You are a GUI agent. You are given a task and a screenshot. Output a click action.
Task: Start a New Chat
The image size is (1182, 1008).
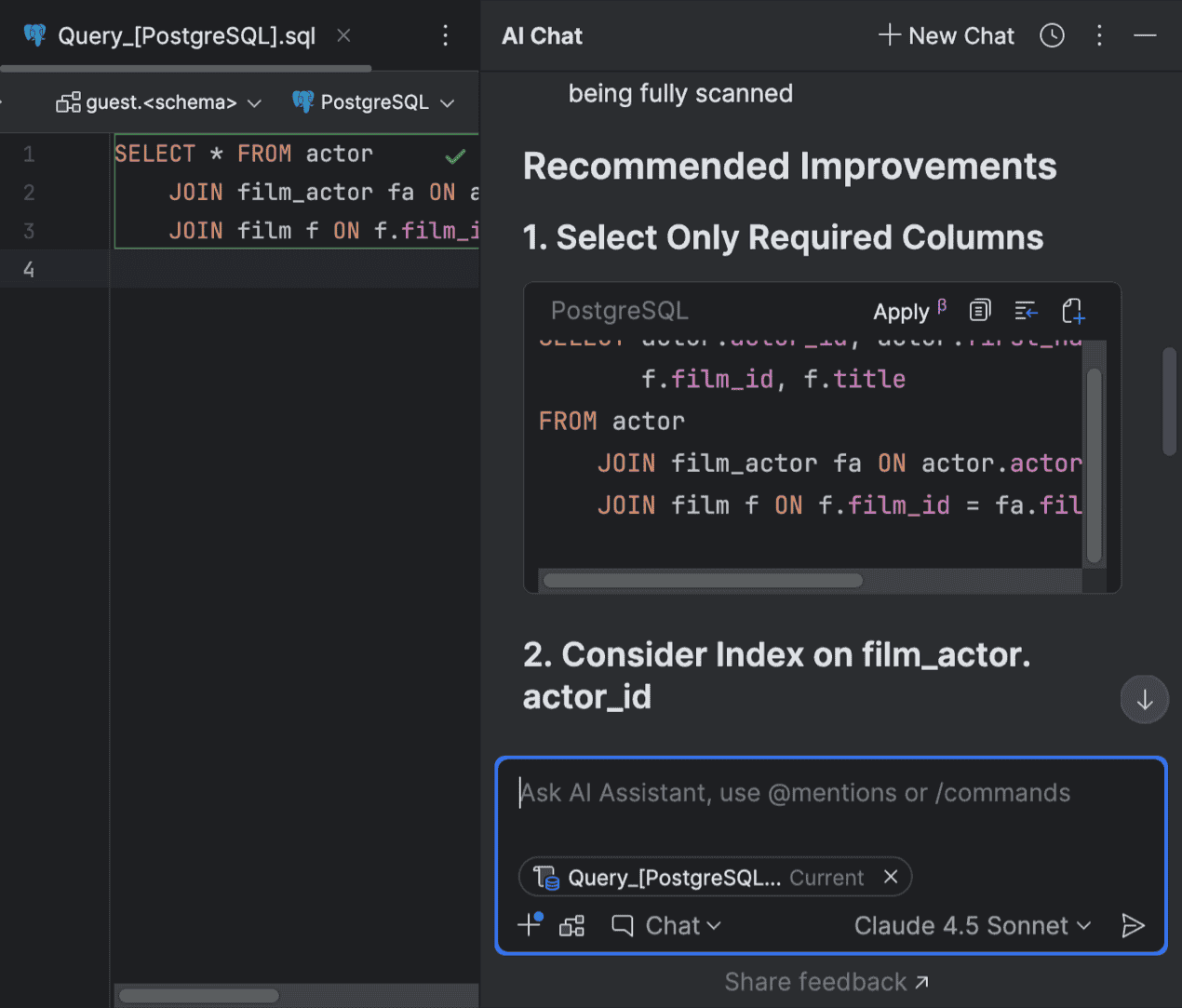[946, 36]
